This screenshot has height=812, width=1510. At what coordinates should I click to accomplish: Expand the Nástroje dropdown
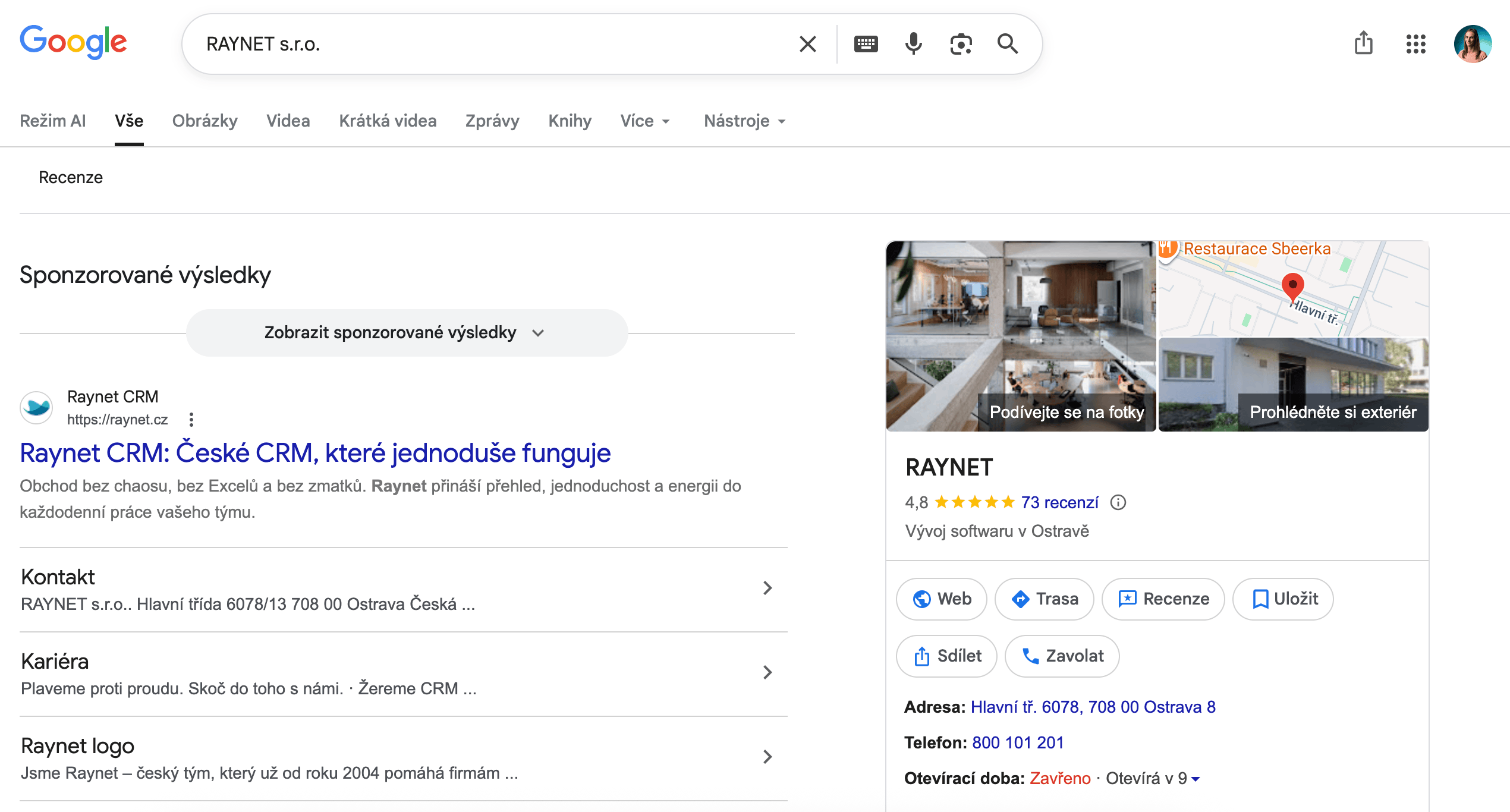coord(745,121)
